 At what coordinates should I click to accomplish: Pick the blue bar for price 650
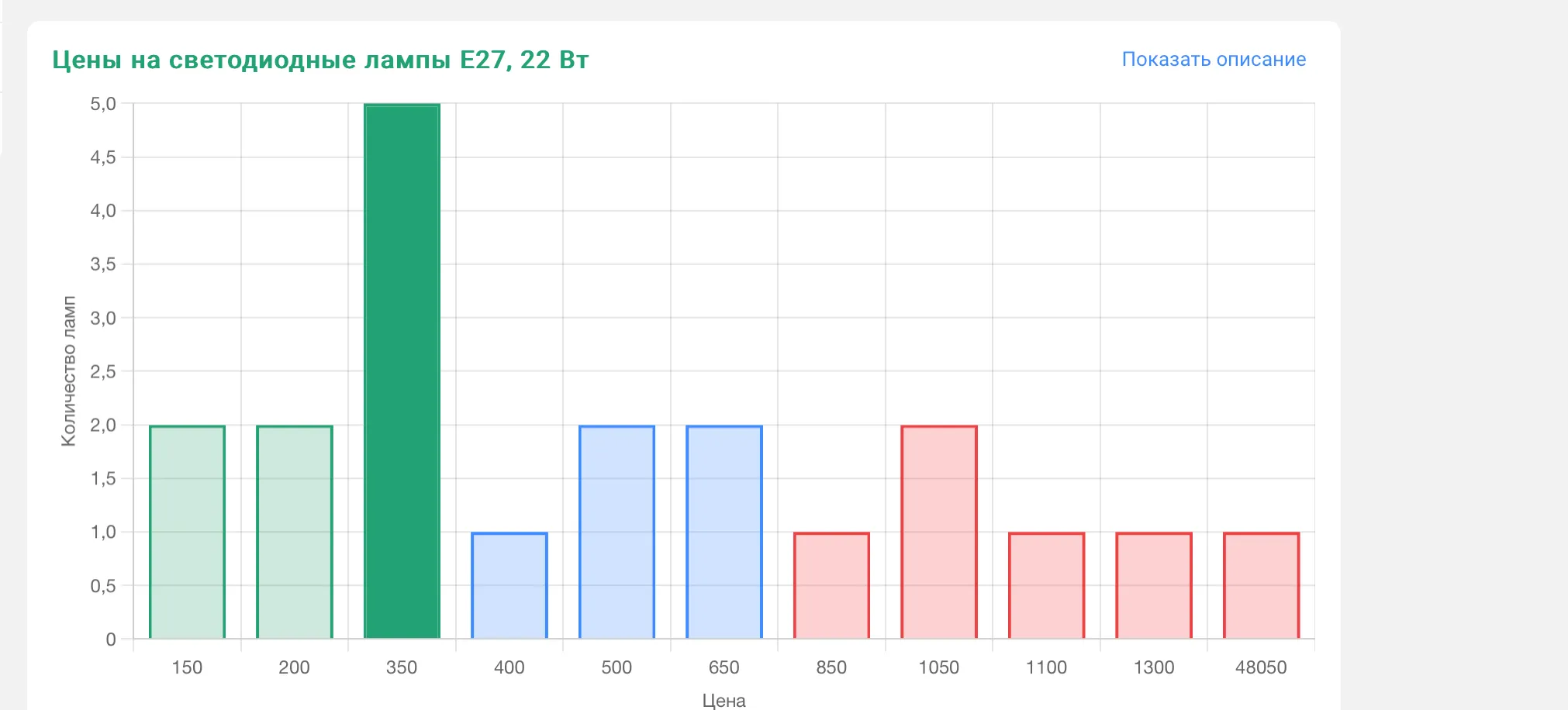(724, 532)
